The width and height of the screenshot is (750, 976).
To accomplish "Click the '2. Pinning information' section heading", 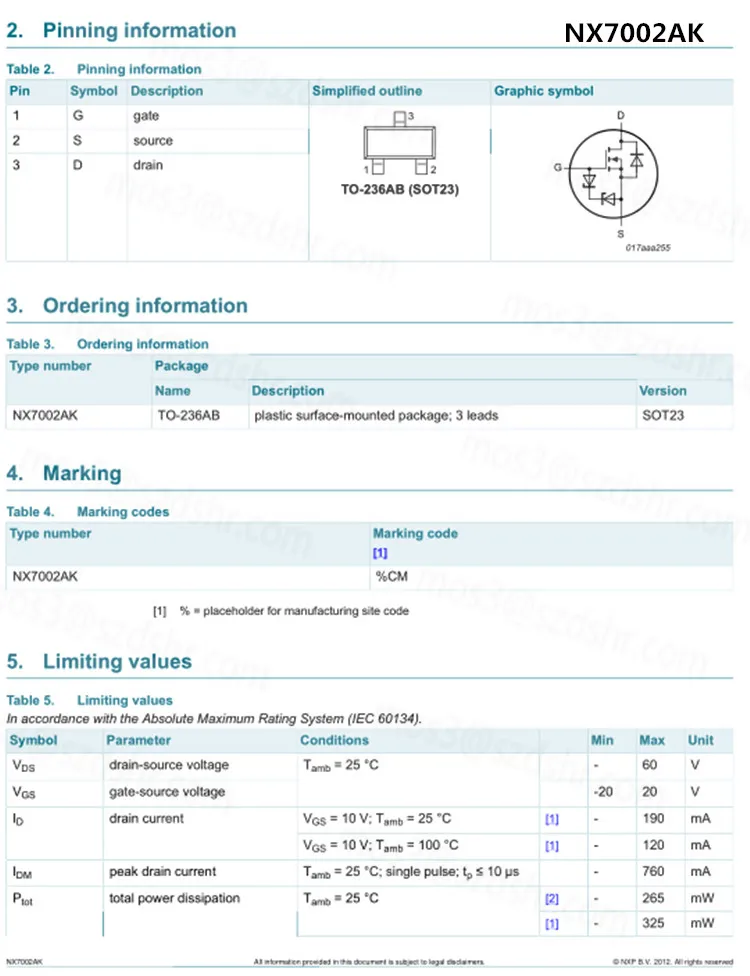I will pos(121,30).
